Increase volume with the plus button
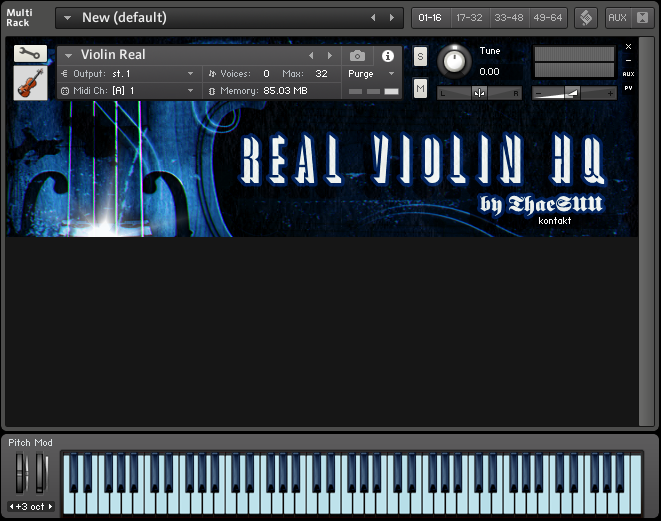The image size is (661, 521). [x=610, y=94]
